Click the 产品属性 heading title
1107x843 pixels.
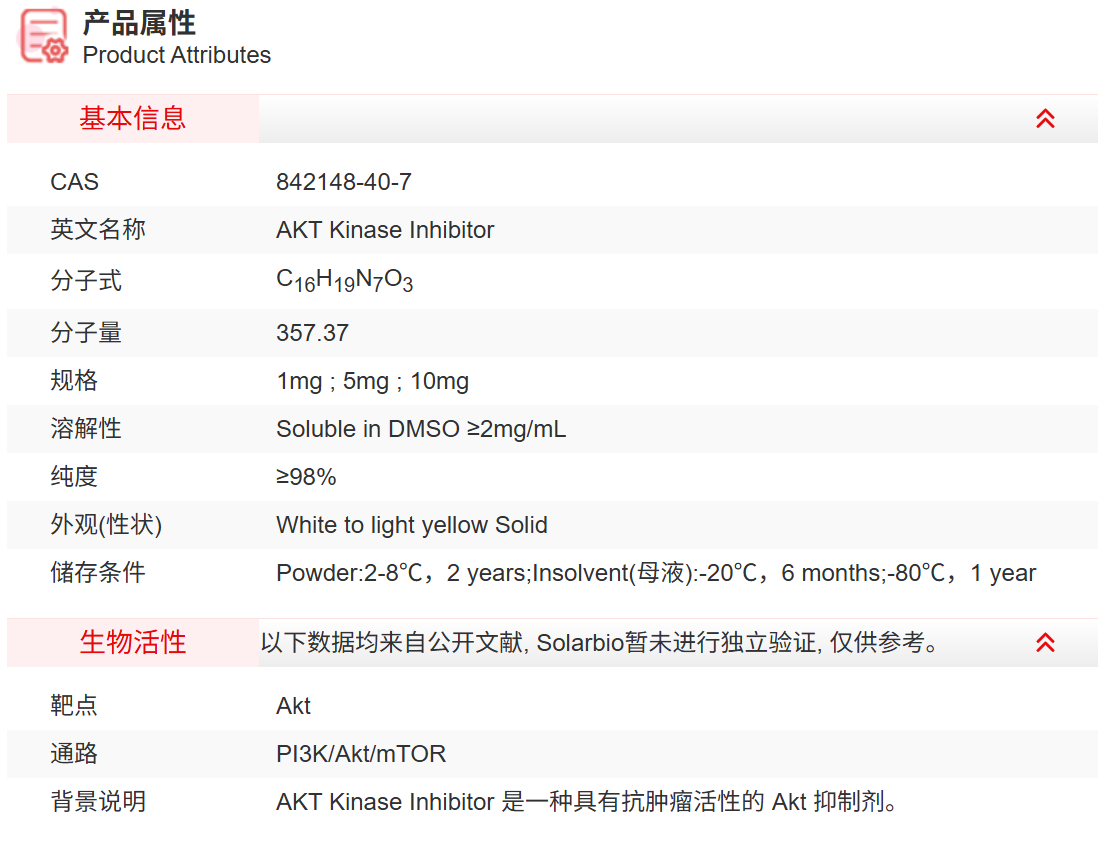139,23
